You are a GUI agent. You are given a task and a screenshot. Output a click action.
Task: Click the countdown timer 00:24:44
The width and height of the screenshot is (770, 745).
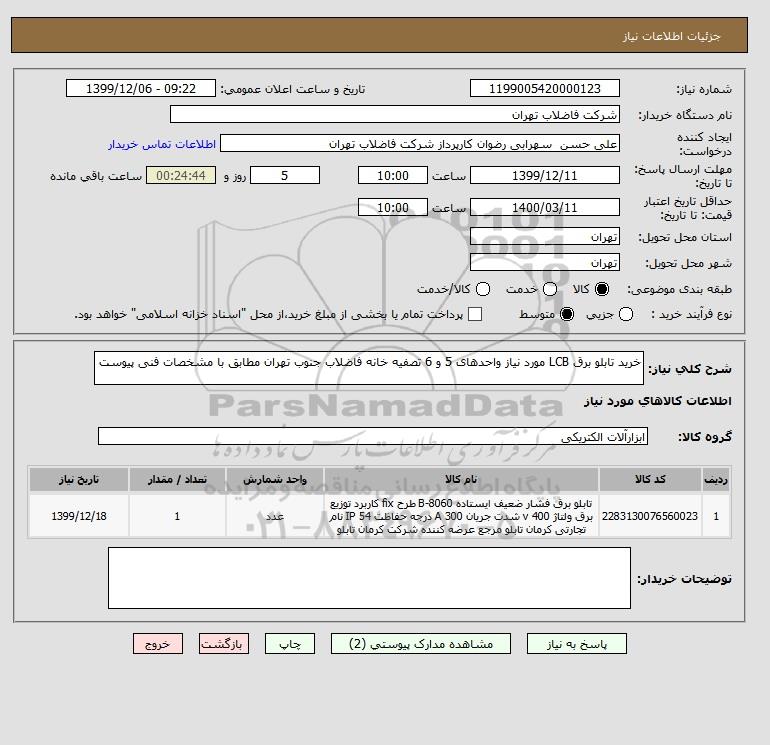click(x=181, y=175)
